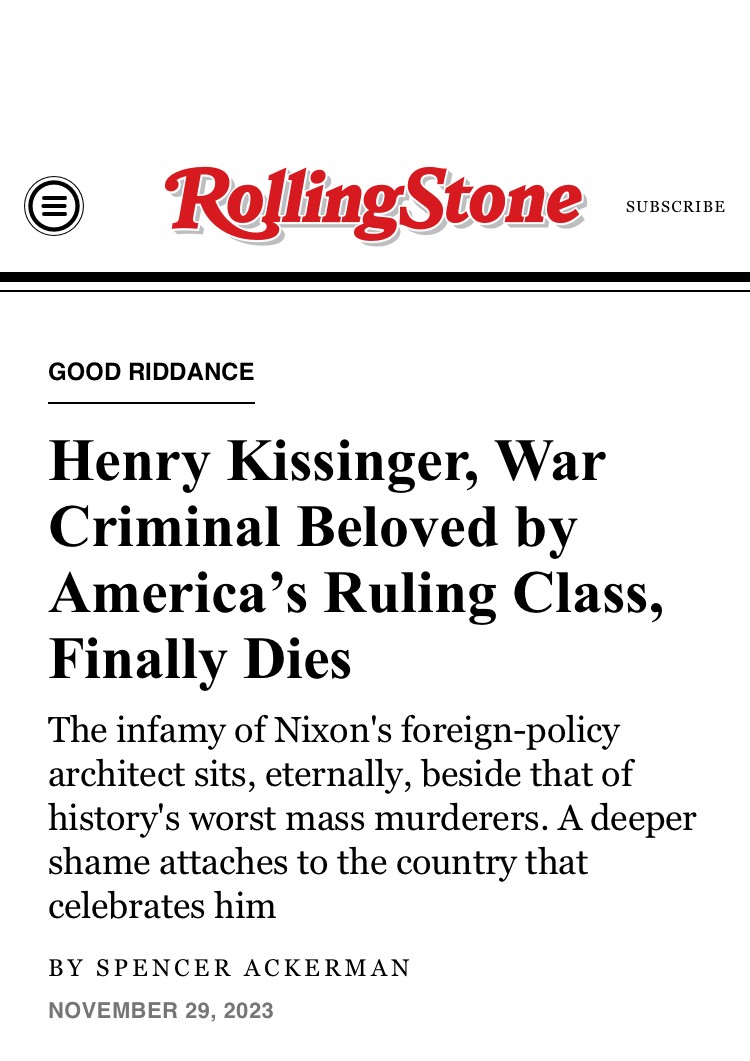The image size is (750, 1061).
Task: Click the word "Ackerman" in the byline
Action: (327, 968)
